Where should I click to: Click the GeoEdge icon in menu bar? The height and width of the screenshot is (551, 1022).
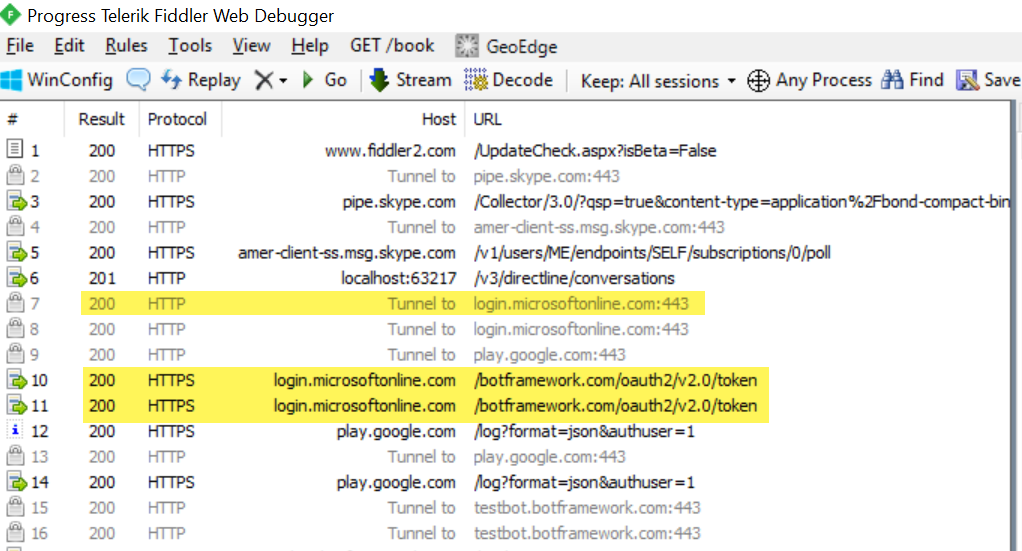tap(467, 46)
